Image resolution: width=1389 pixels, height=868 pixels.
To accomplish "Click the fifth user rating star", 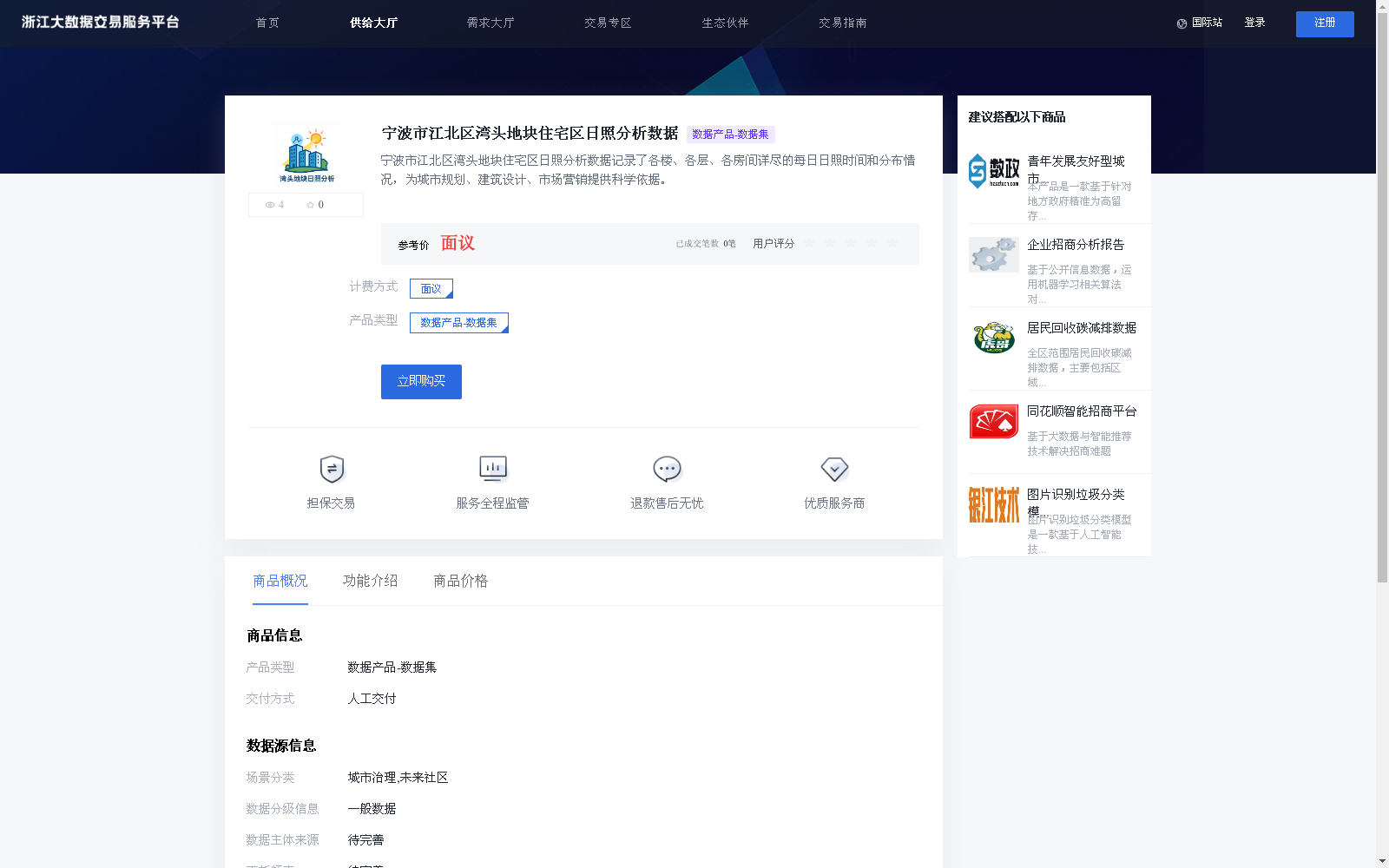I will pos(892,243).
